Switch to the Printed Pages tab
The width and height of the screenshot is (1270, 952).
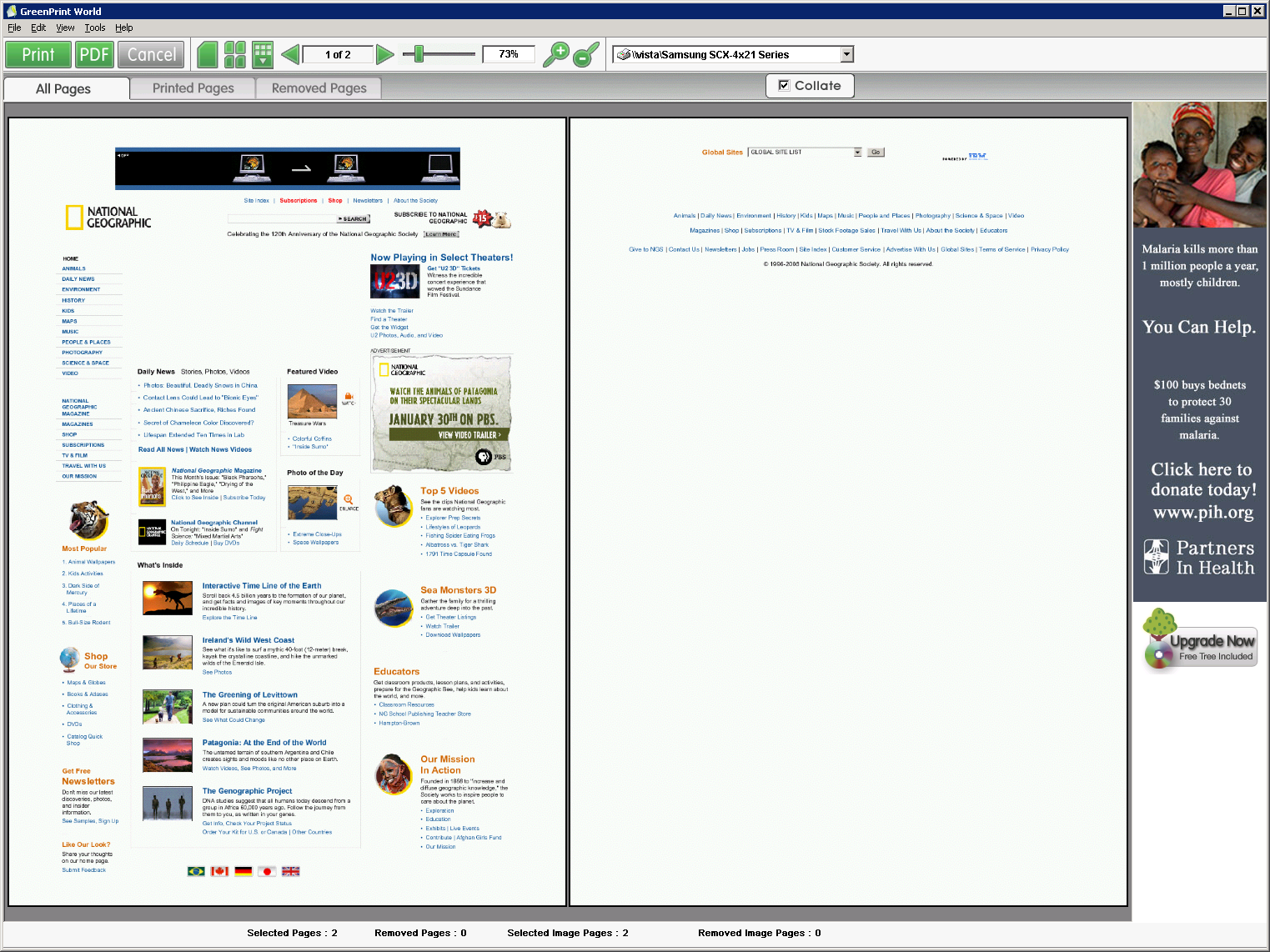point(193,88)
